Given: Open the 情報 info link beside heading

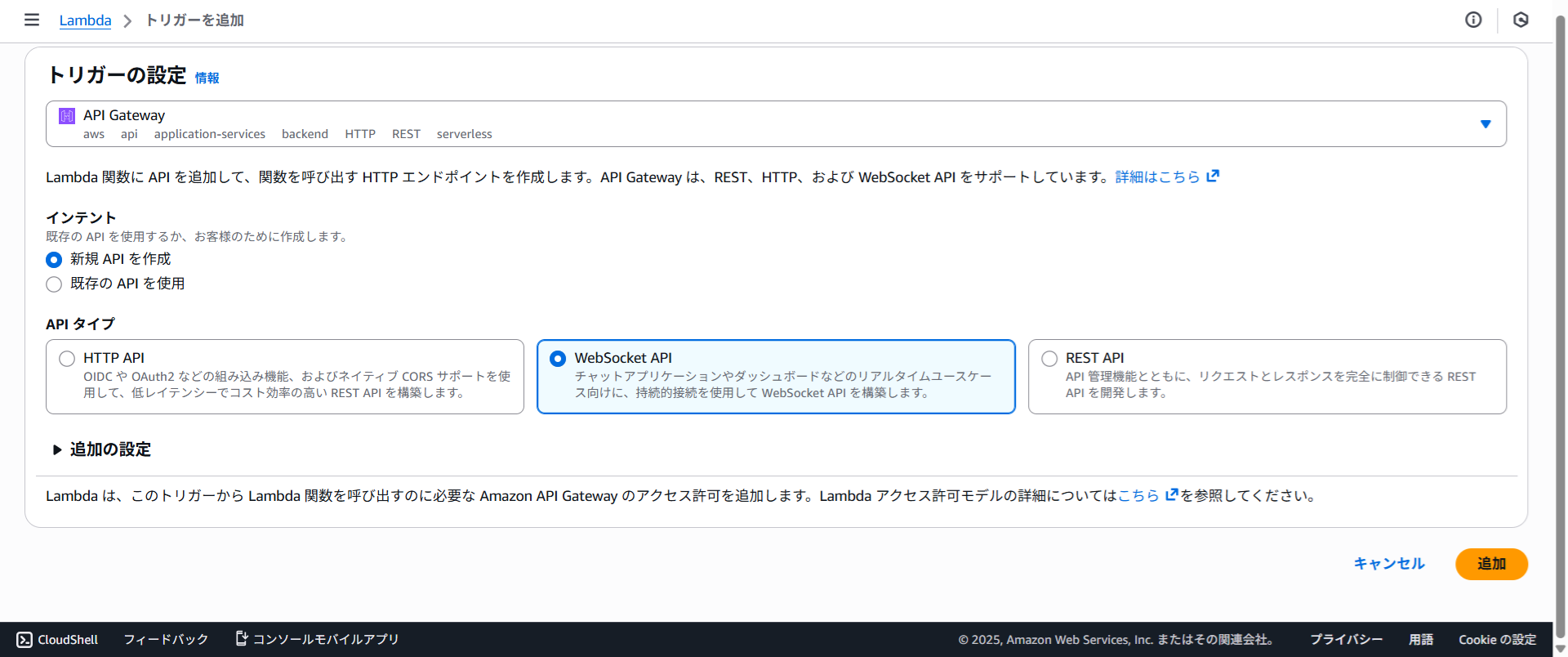Looking at the screenshot, I should (x=207, y=78).
